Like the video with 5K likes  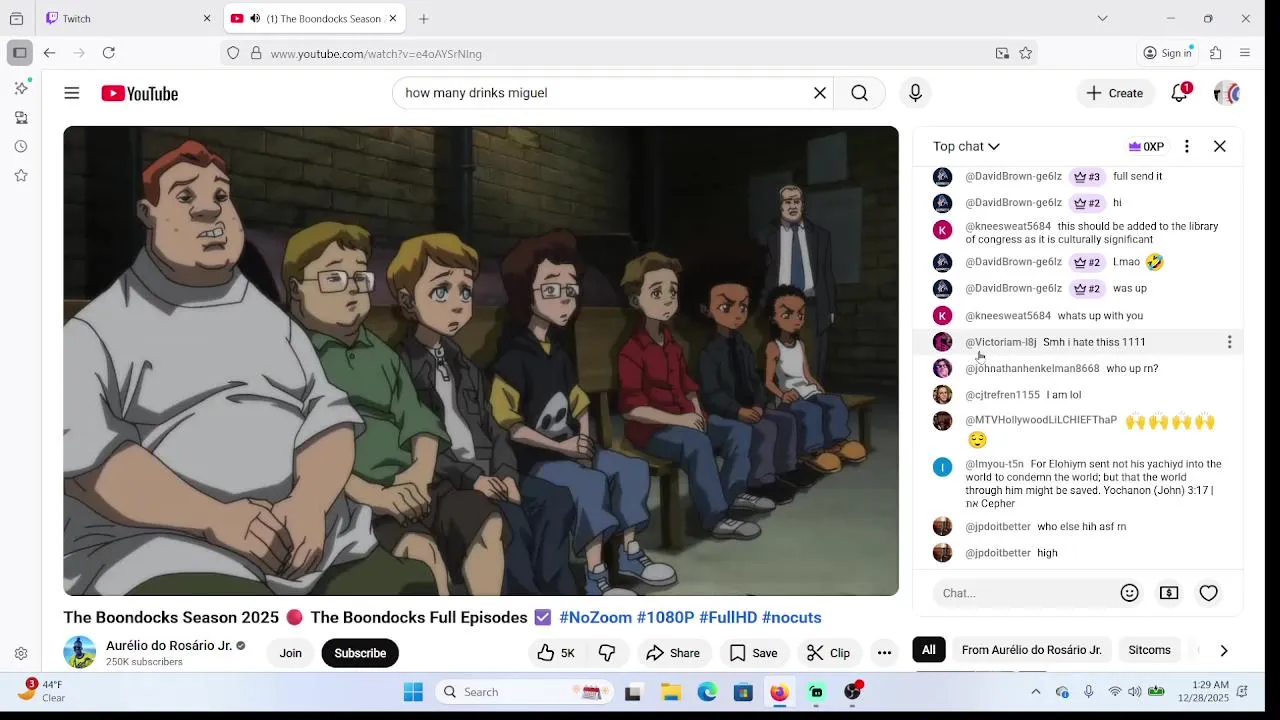coord(556,653)
